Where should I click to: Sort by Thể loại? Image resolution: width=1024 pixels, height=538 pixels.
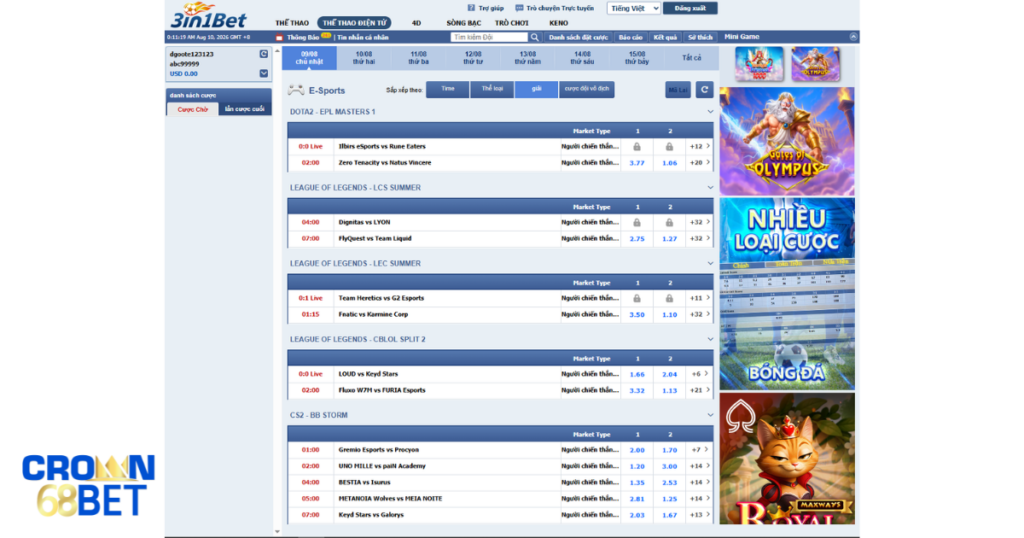492,89
